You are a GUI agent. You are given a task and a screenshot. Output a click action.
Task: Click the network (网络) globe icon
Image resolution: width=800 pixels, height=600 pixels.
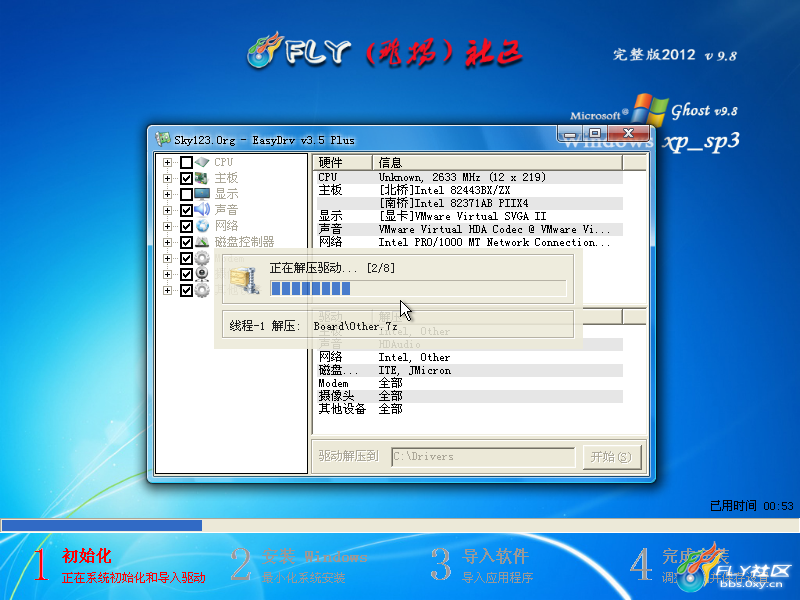tap(202, 226)
